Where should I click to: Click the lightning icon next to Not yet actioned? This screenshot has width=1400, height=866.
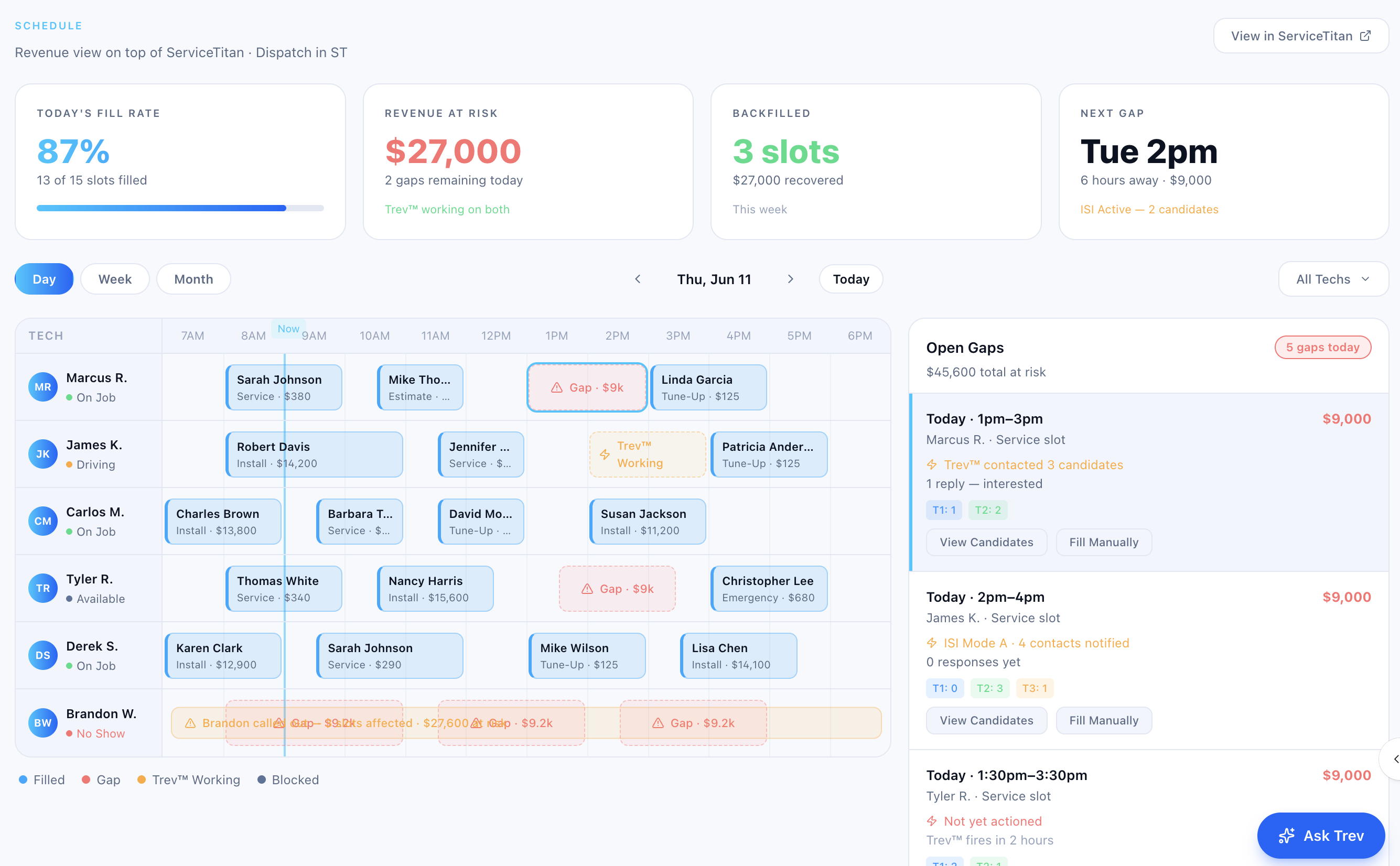932,821
